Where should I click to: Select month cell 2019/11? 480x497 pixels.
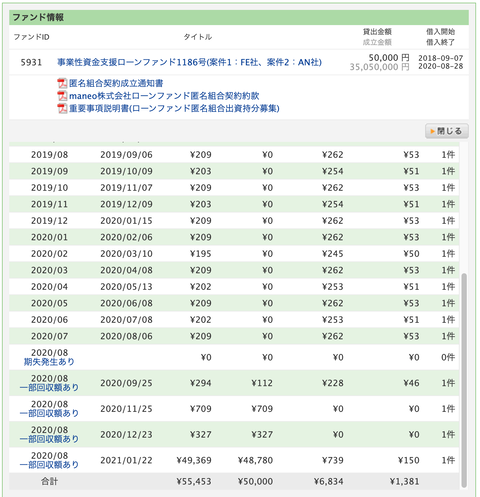click(49, 204)
